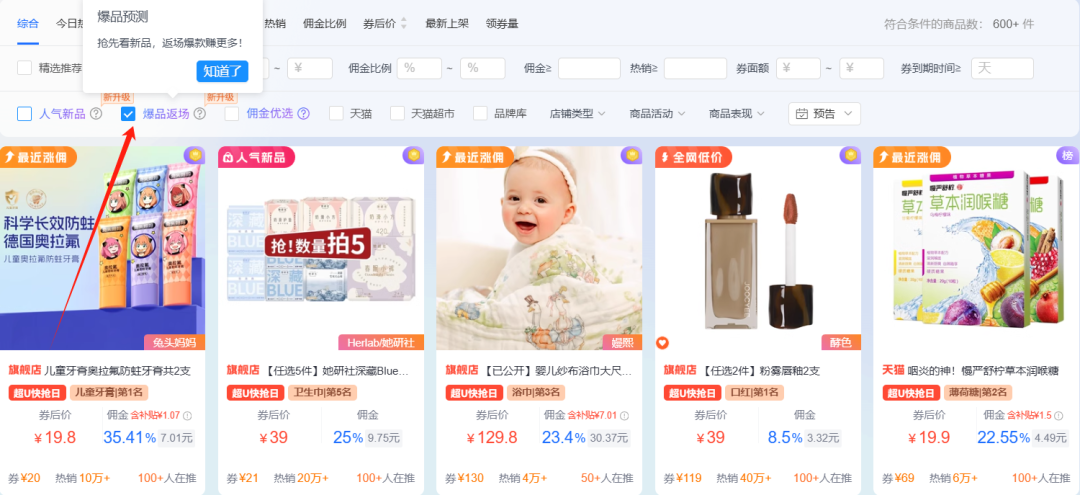Click the 券后价 sort arrows icon

(x=404, y=23)
